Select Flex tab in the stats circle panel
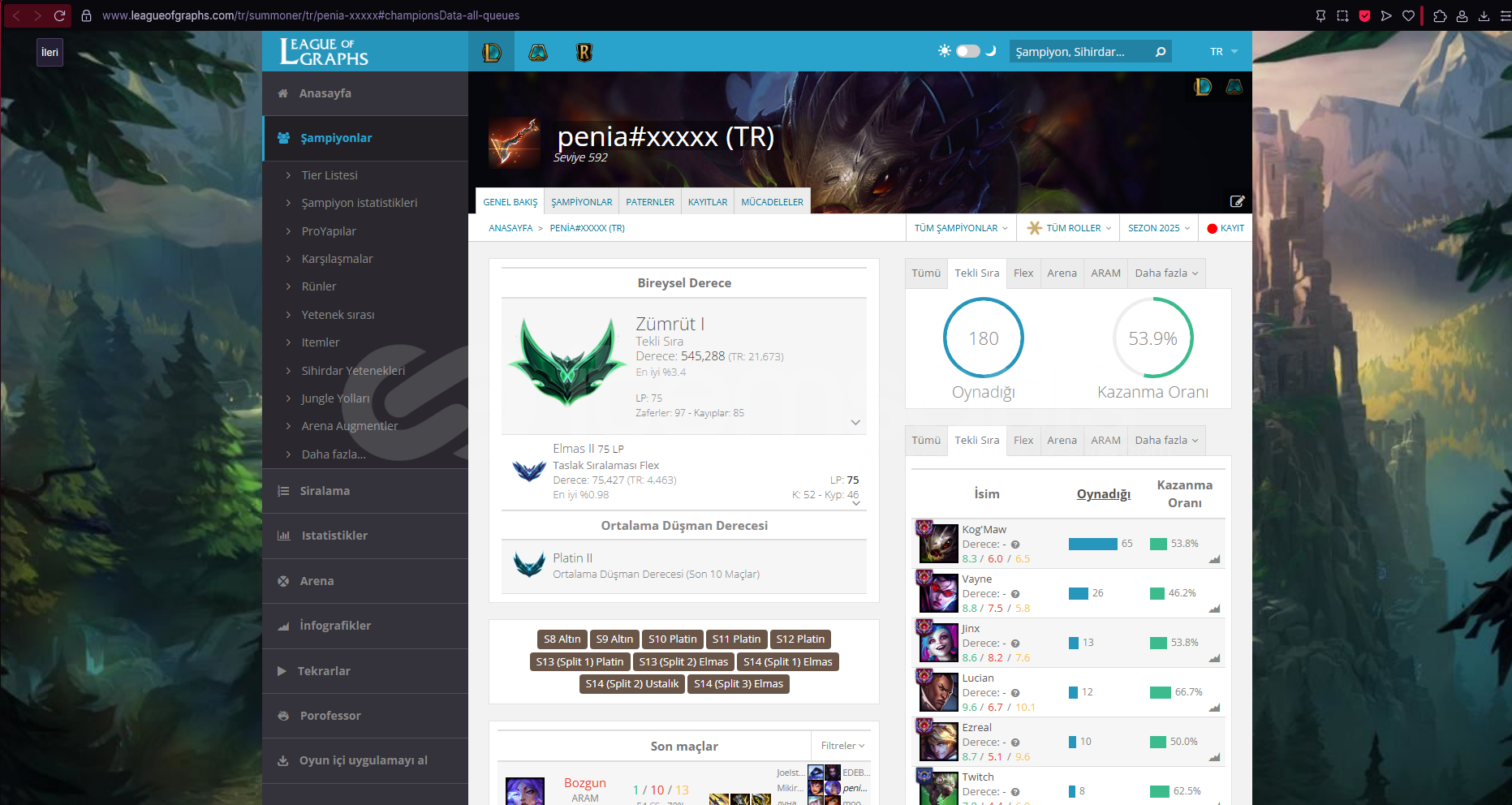 (x=1023, y=273)
